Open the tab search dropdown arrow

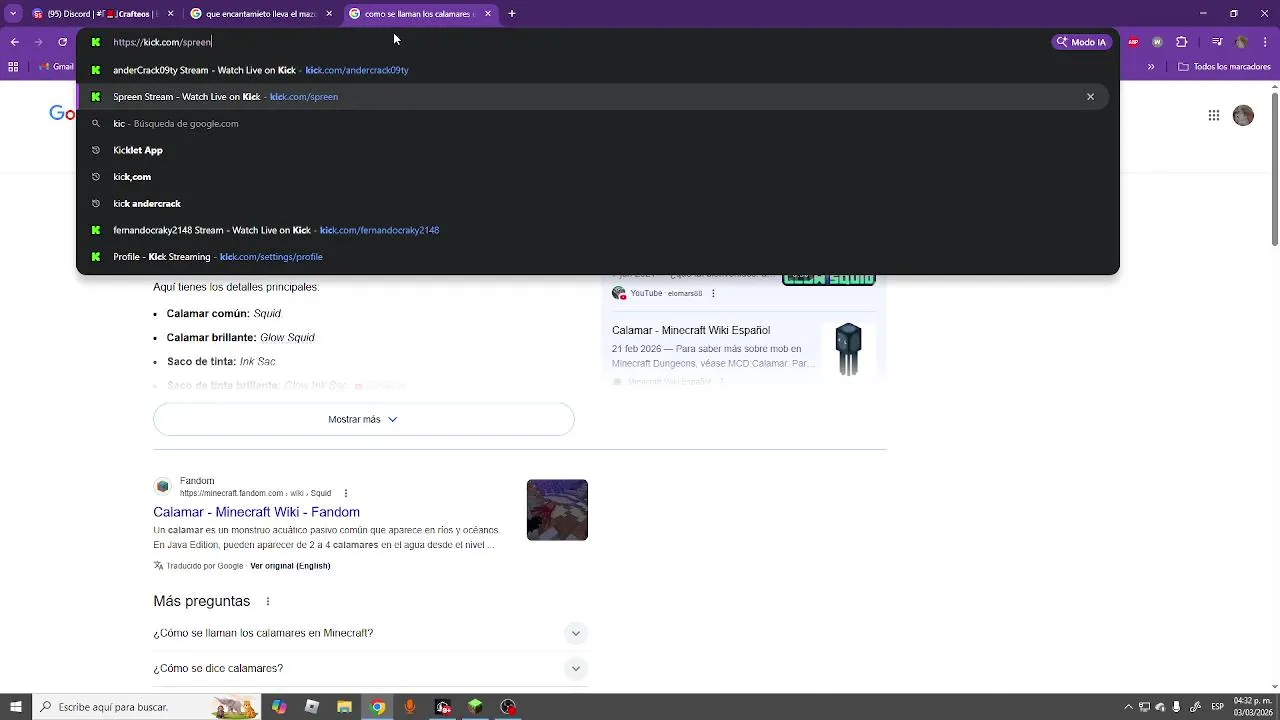click(13, 14)
